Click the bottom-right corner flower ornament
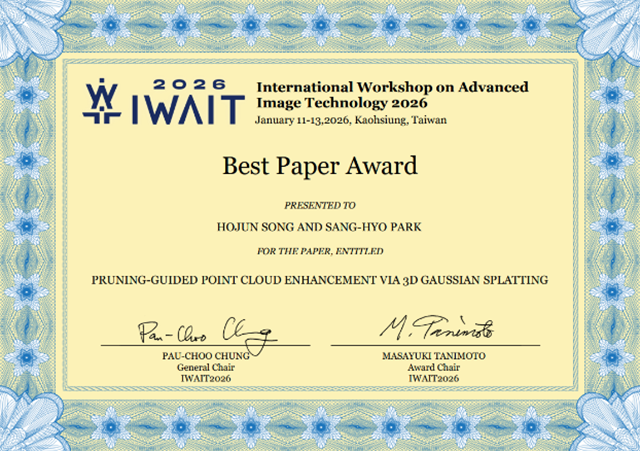Image resolution: width=640 pixels, height=451 pixels. pos(609,420)
